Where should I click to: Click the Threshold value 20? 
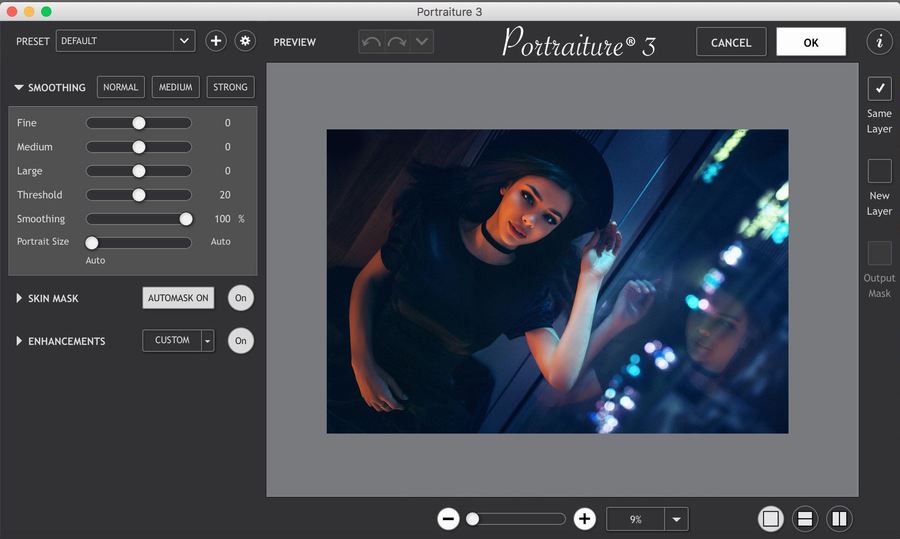coord(225,195)
